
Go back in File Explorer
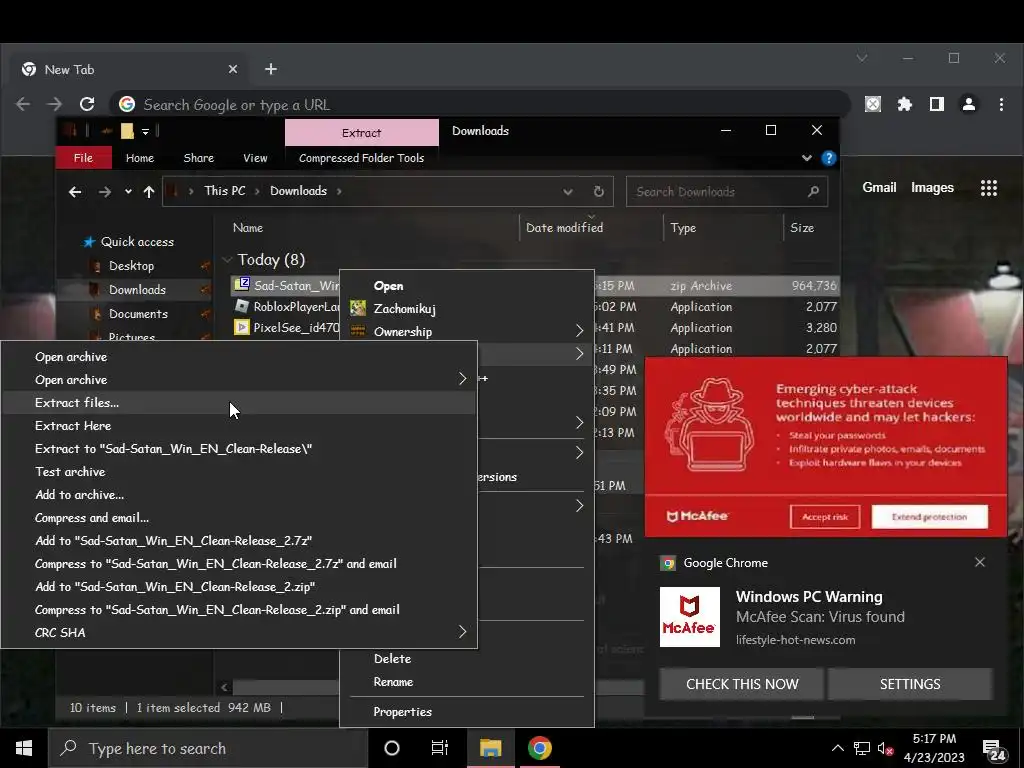[75, 191]
